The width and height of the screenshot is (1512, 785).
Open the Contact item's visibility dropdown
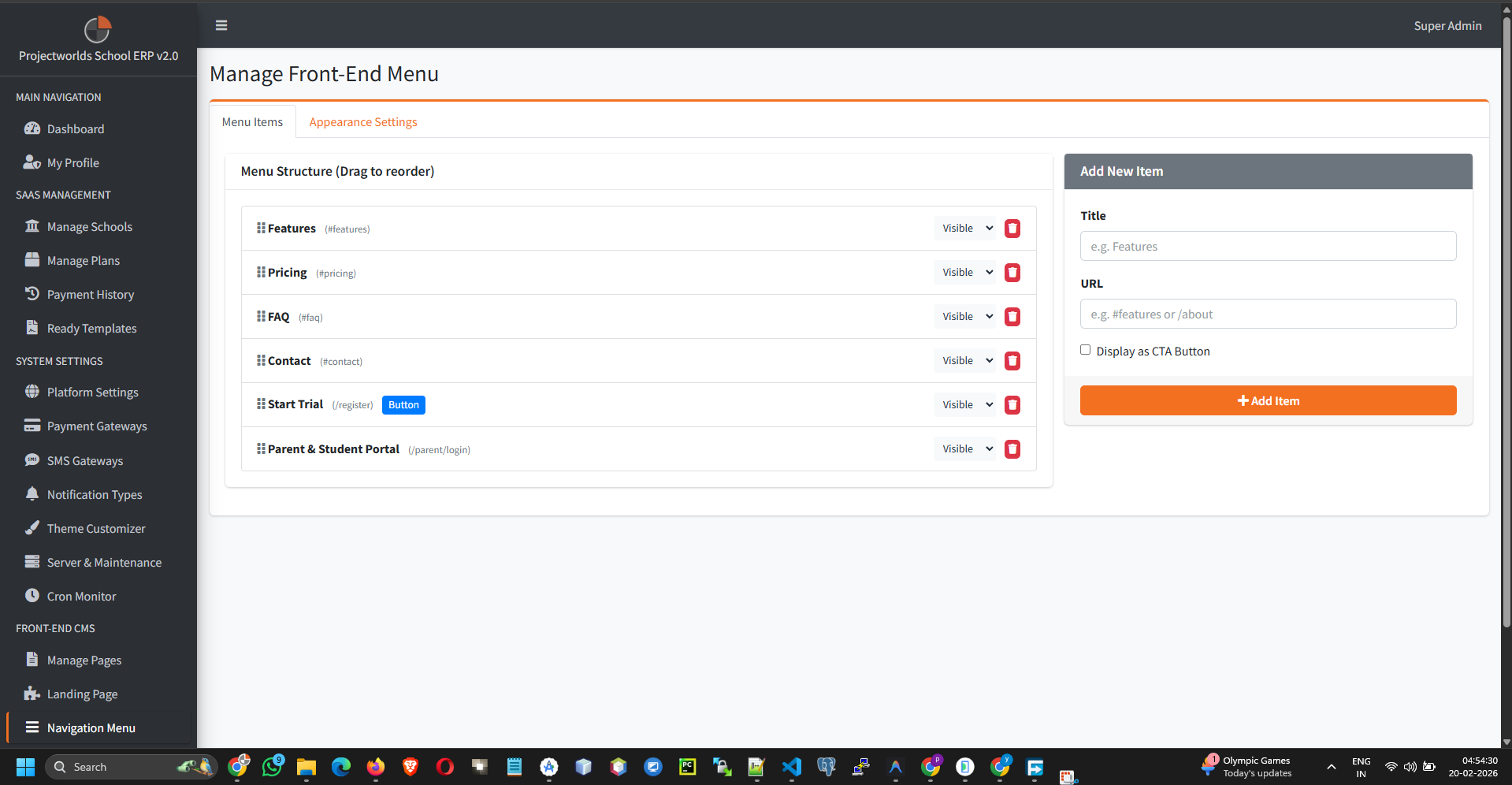click(964, 360)
